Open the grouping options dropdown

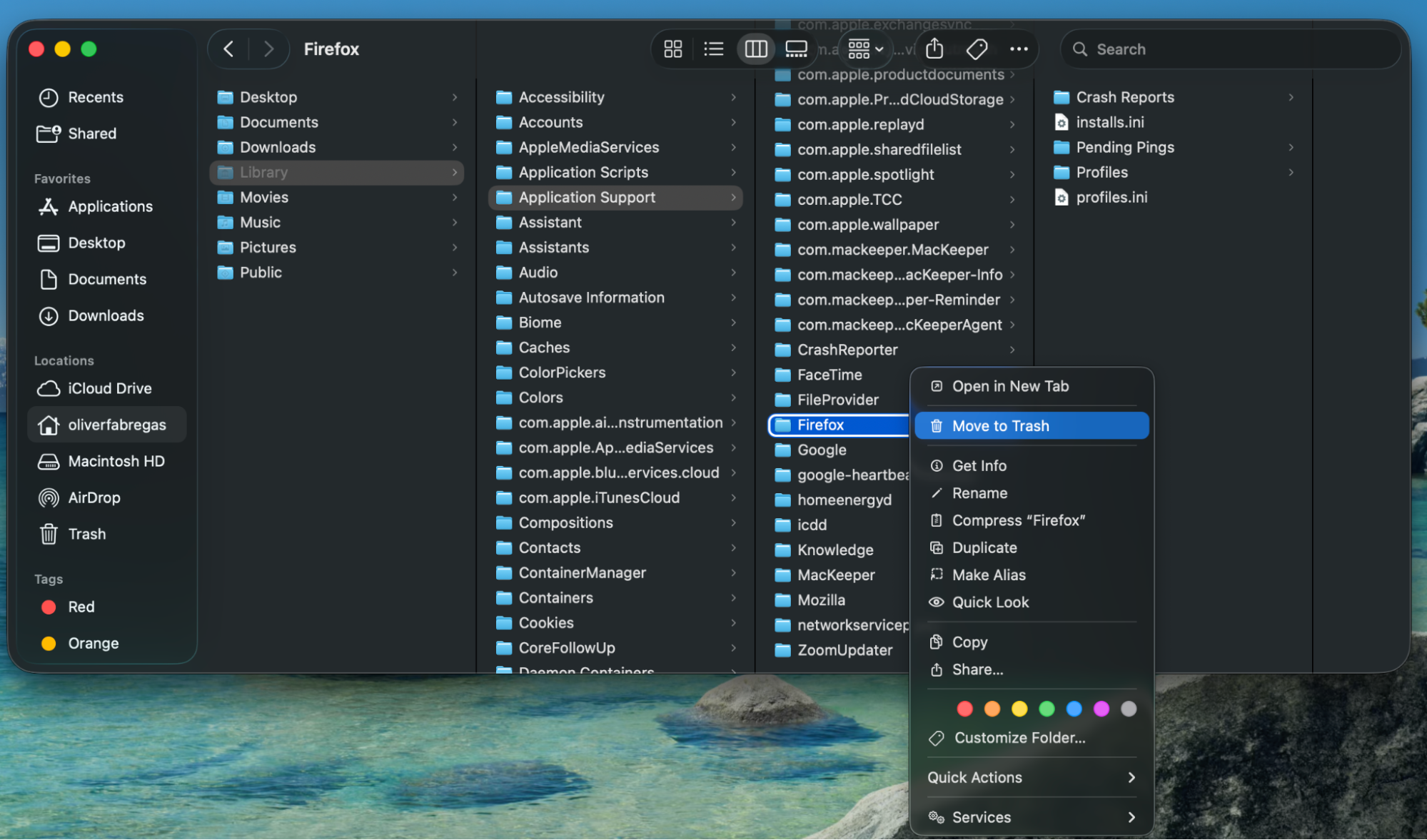[864, 49]
